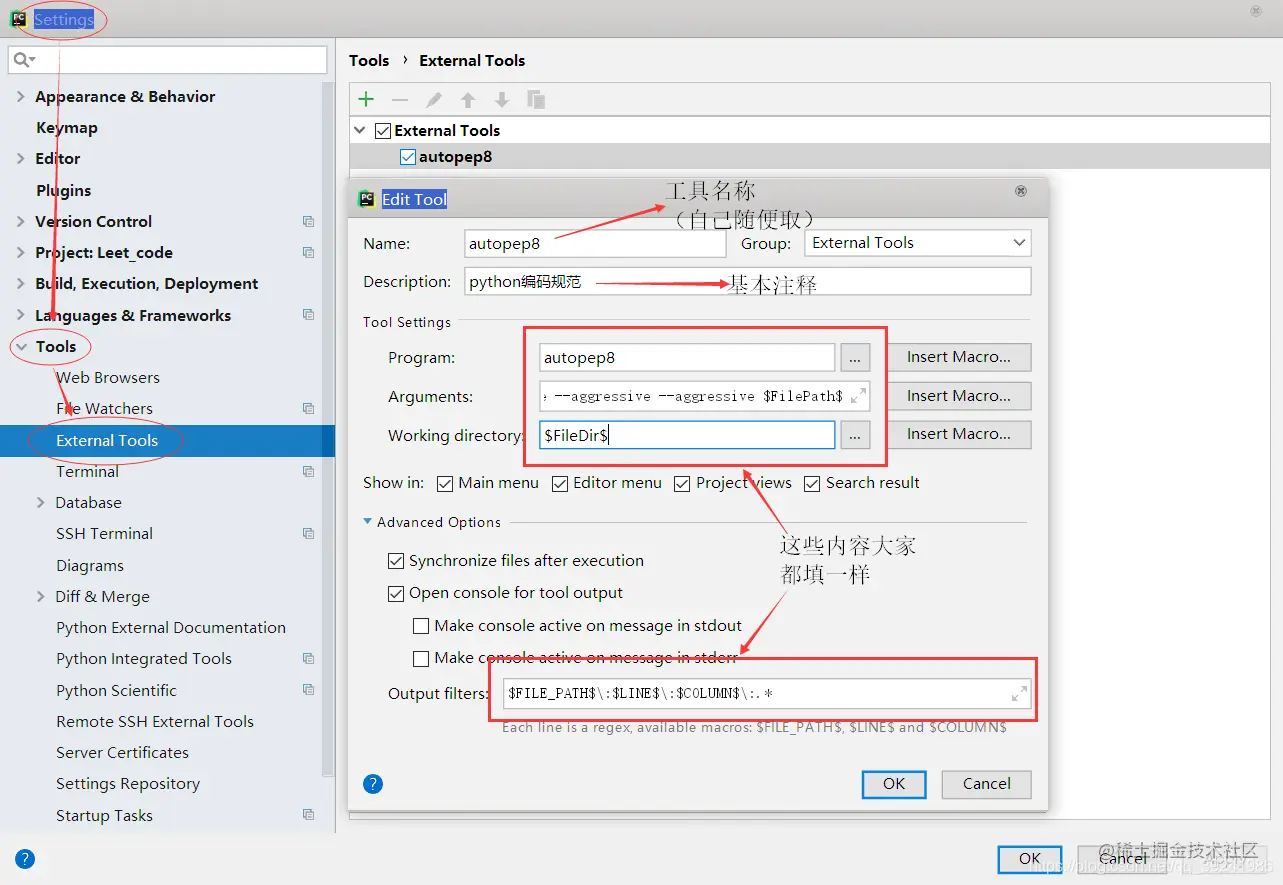Expand Appearance & Behavior settings
1283x885 pixels.
tap(21, 97)
